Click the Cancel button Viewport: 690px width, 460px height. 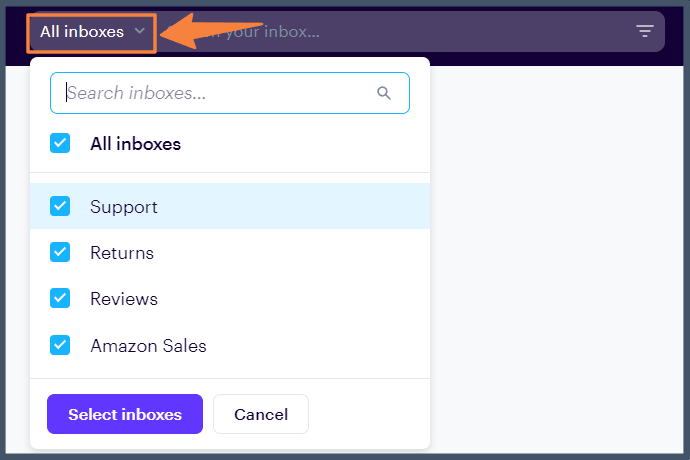261,414
